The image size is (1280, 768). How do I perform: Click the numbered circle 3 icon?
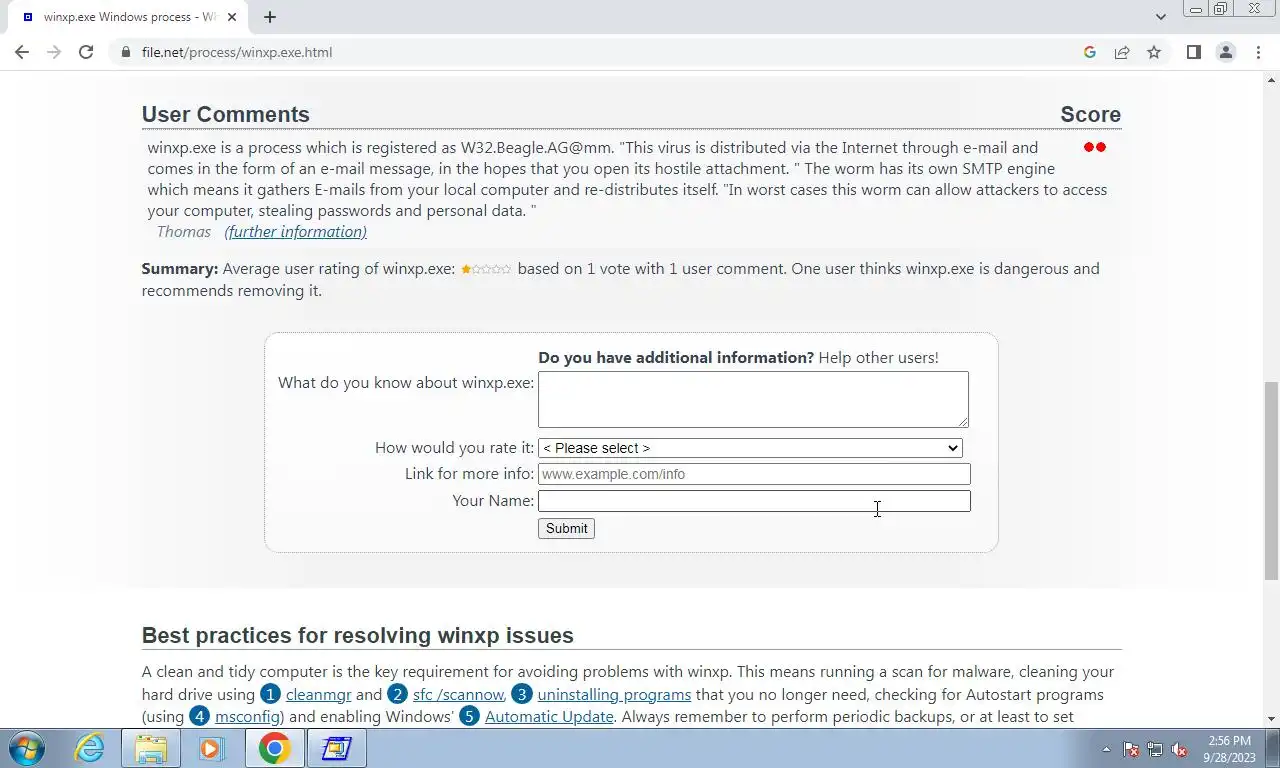point(522,694)
